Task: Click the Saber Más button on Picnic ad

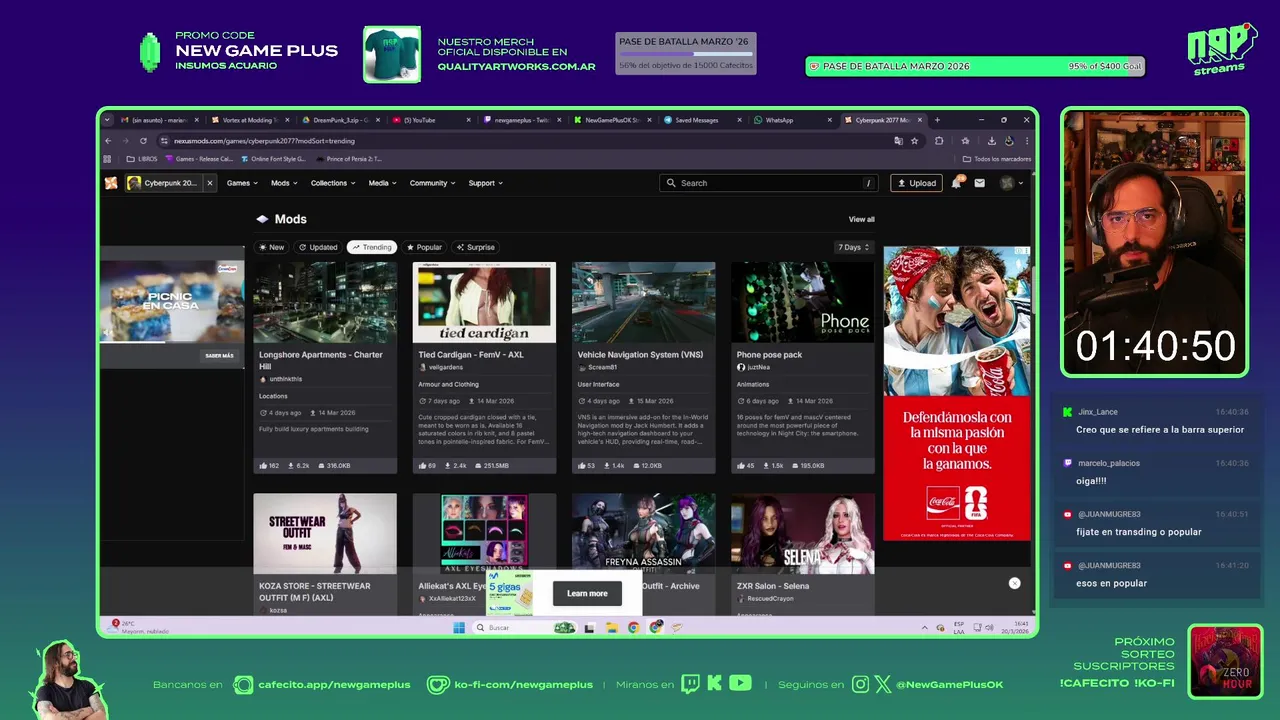Action: tap(219, 355)
